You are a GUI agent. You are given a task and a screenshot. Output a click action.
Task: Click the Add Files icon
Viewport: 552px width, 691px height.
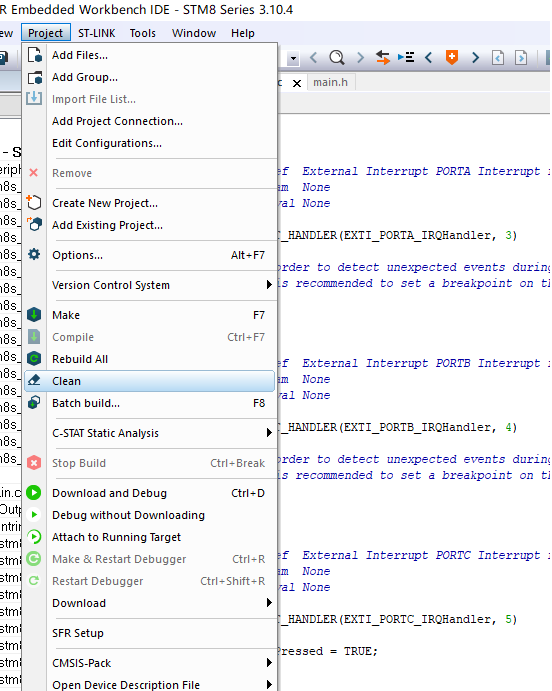coord(34,55)
